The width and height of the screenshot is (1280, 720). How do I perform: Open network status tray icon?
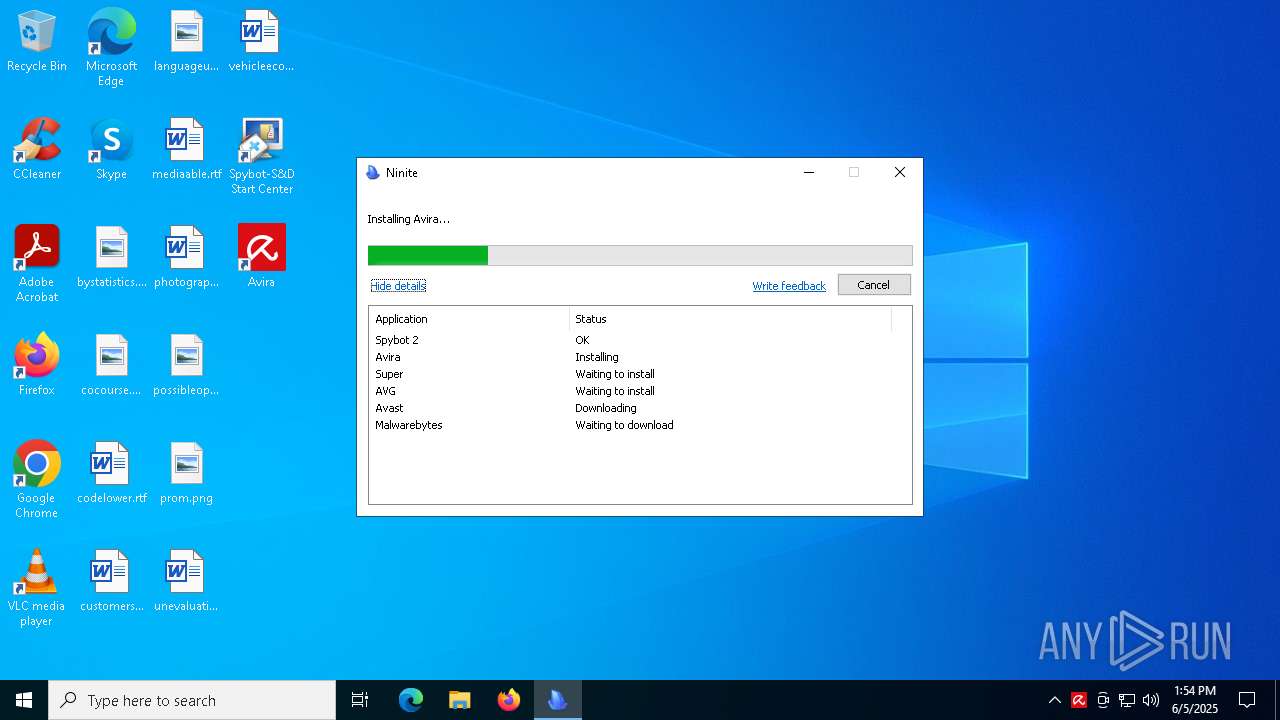pyautogui.click(x=1127, y=700)
